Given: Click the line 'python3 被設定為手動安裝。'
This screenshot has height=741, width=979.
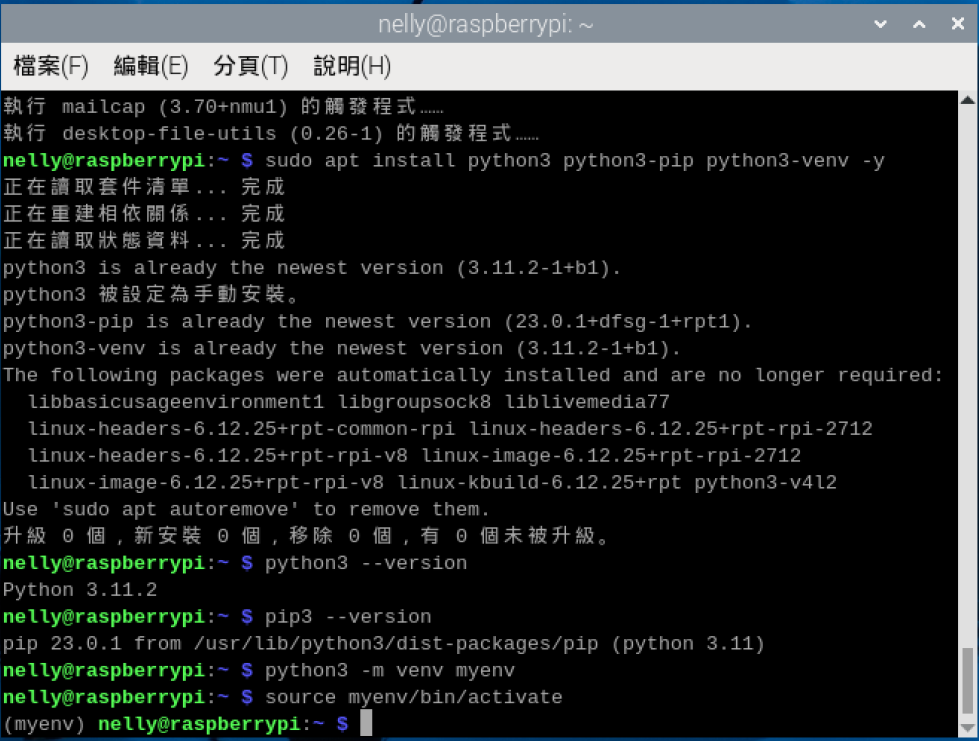Looking at the screenshot, I should [152, 295].
